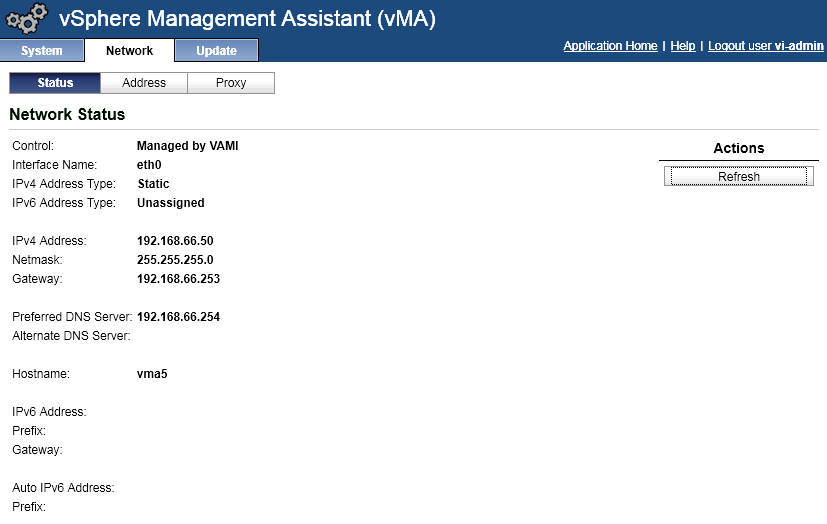Click the hostname value vma5
Screen dimensions: 827x524
[152, 374]
